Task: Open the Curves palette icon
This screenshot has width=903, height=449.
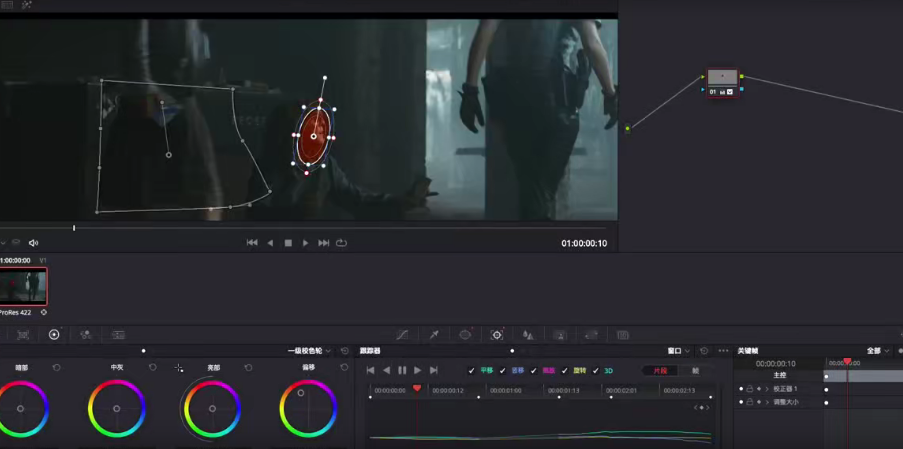Action: point(402,335)
